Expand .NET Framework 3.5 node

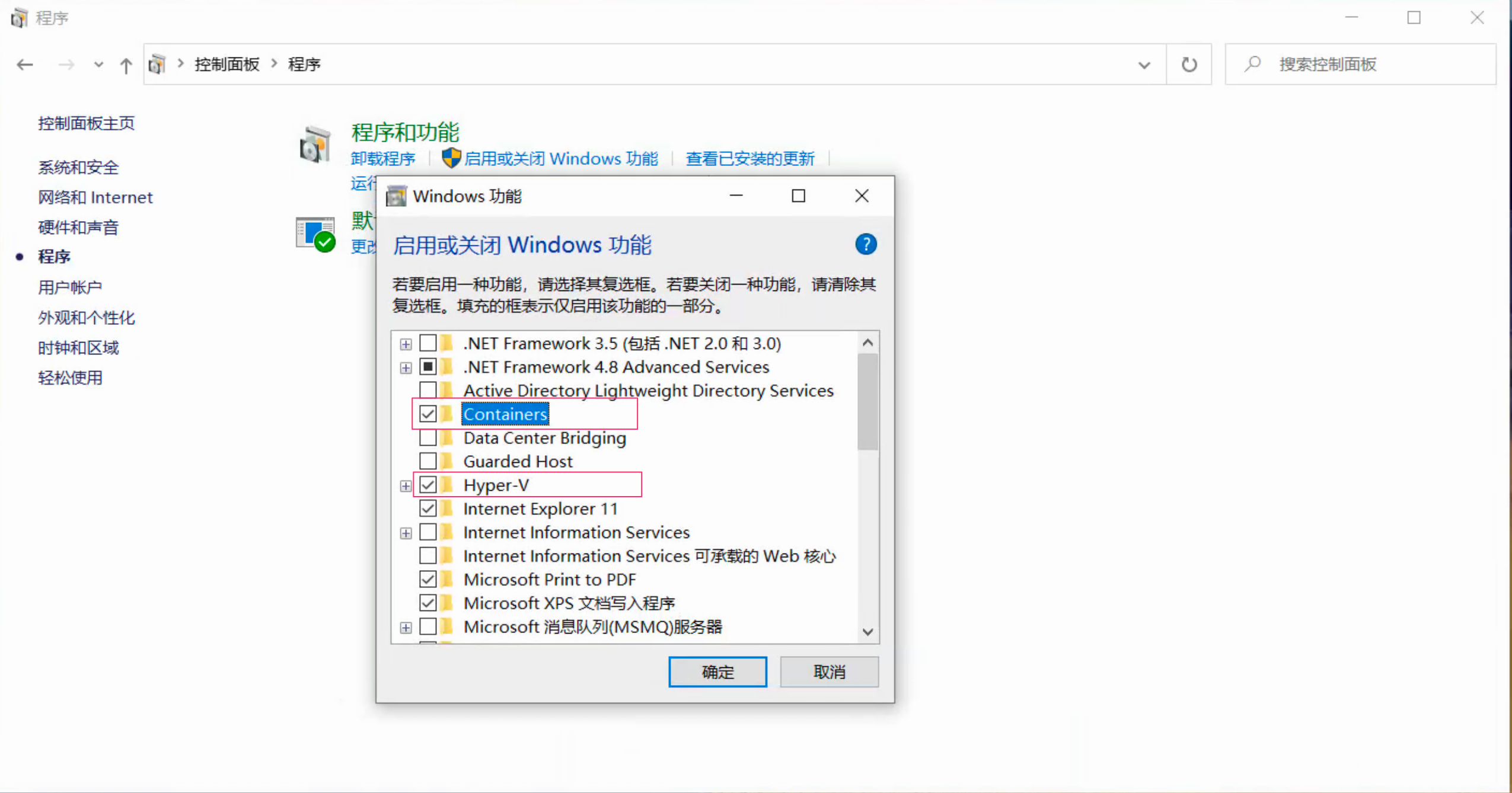coord(406,344)
